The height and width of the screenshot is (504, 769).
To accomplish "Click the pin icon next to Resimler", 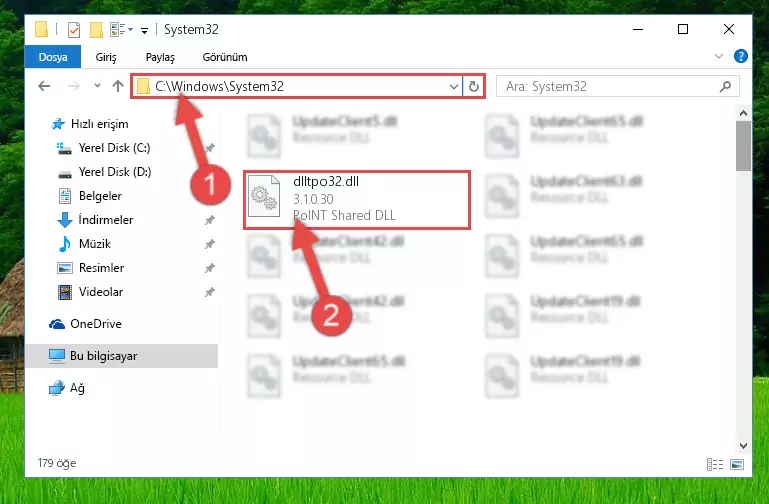I will (x=209, y=268).
